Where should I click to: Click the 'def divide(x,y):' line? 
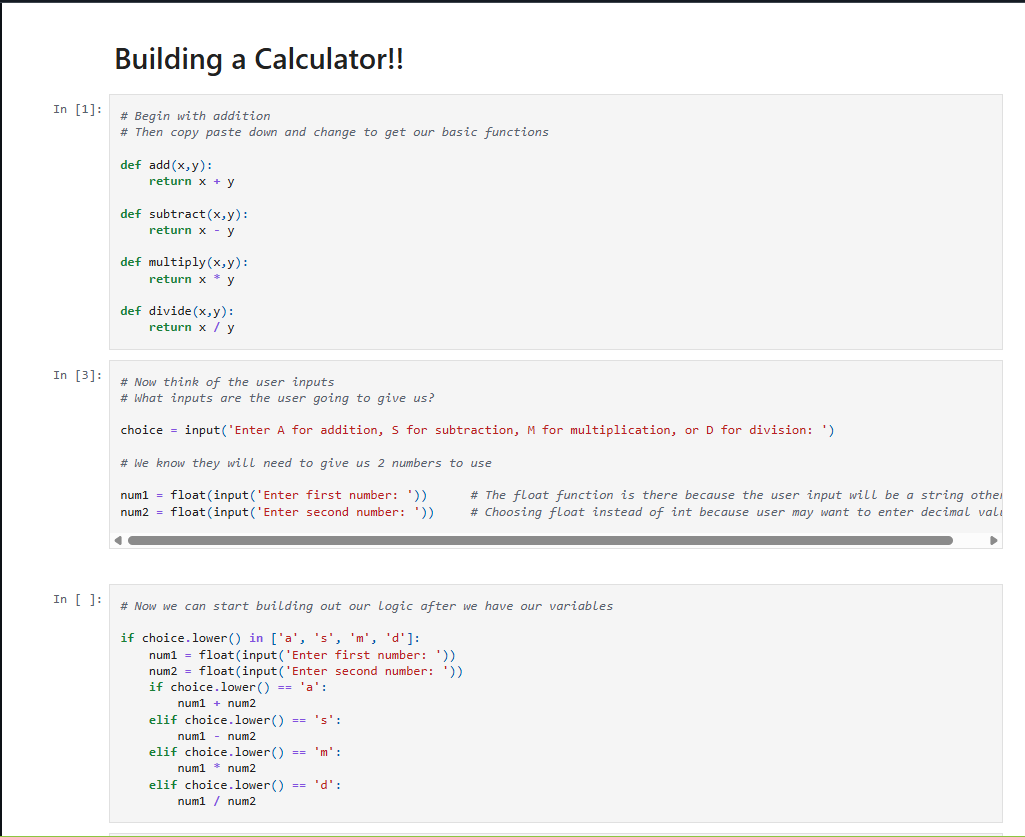(177, 311)
